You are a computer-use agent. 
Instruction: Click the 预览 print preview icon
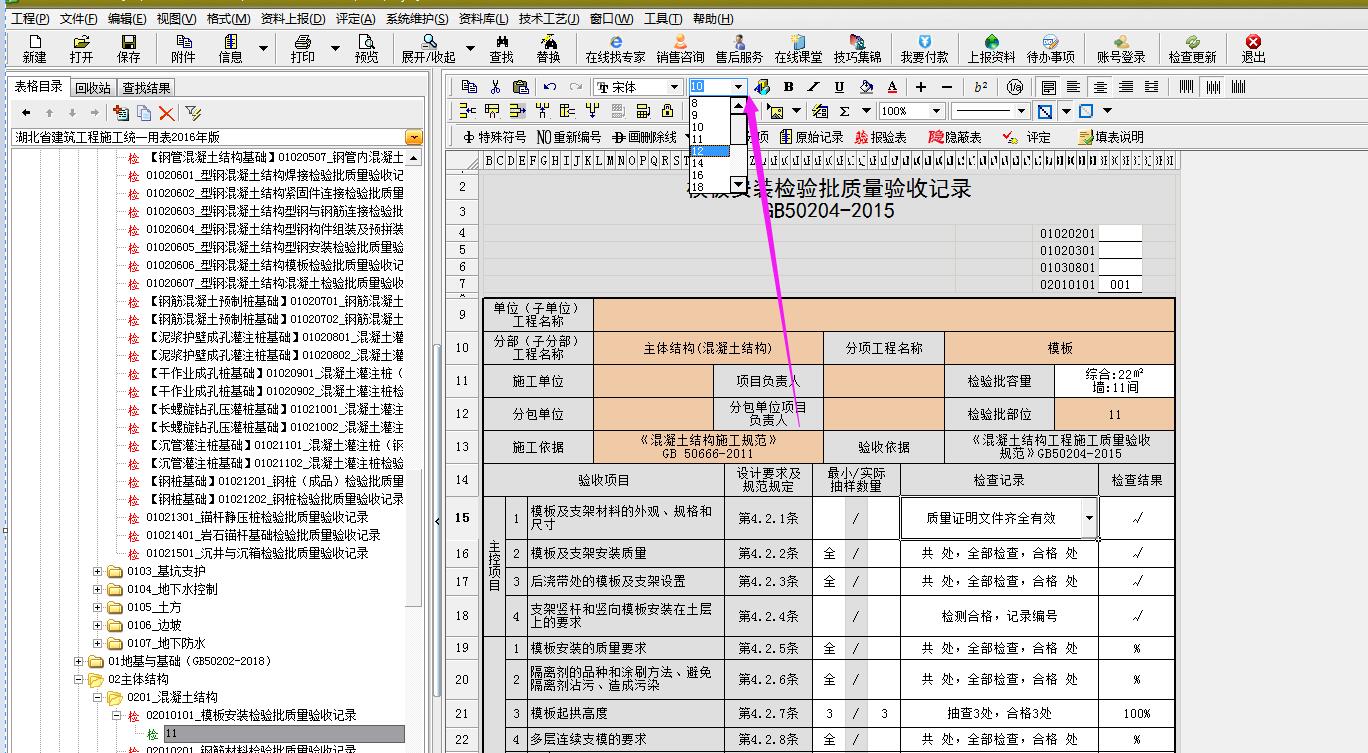366,48
